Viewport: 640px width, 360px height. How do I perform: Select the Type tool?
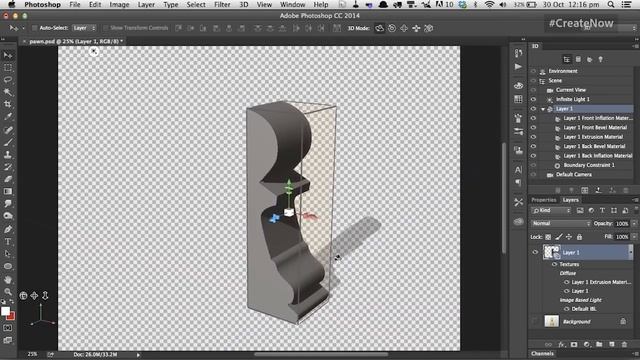8,242
